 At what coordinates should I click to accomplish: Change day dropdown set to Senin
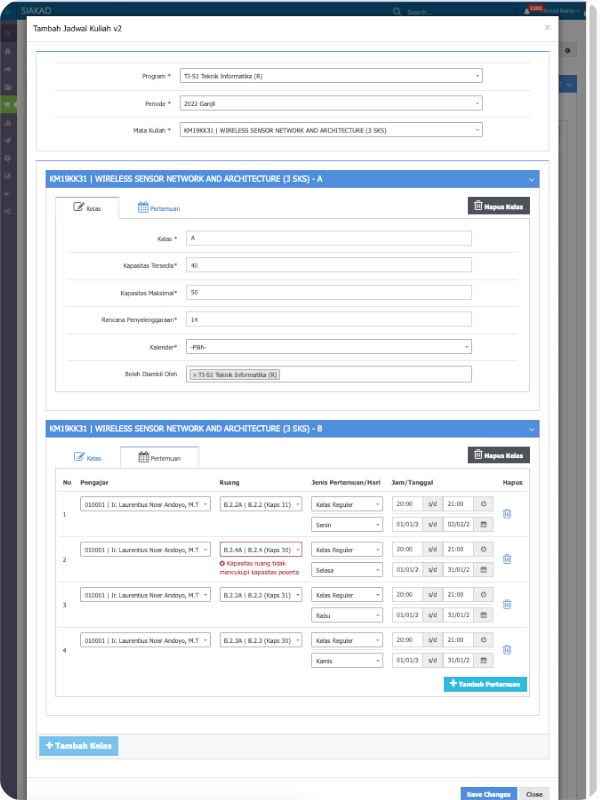pos(346,524)
